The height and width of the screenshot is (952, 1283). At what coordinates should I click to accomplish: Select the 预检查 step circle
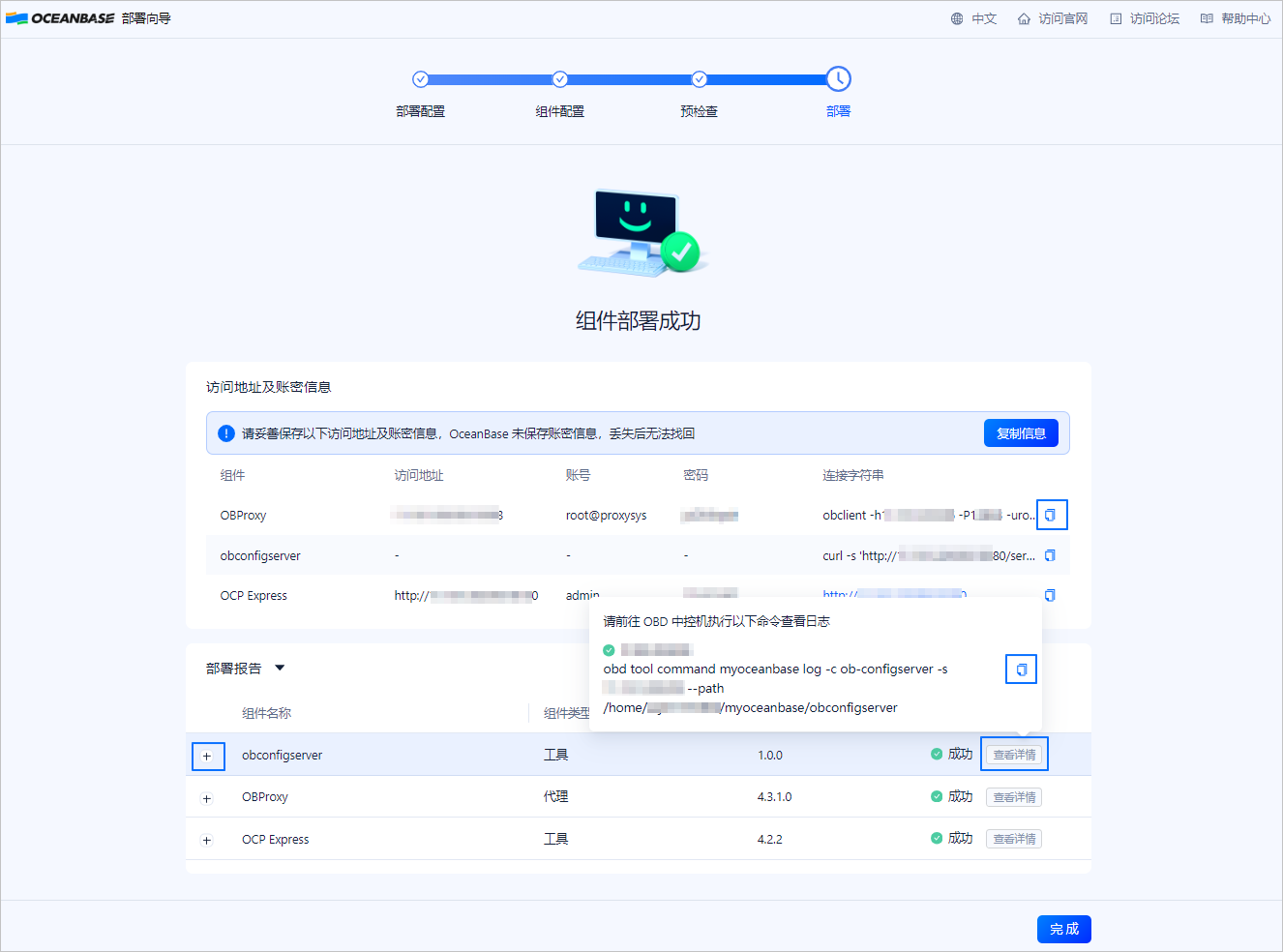pos(699,79)
